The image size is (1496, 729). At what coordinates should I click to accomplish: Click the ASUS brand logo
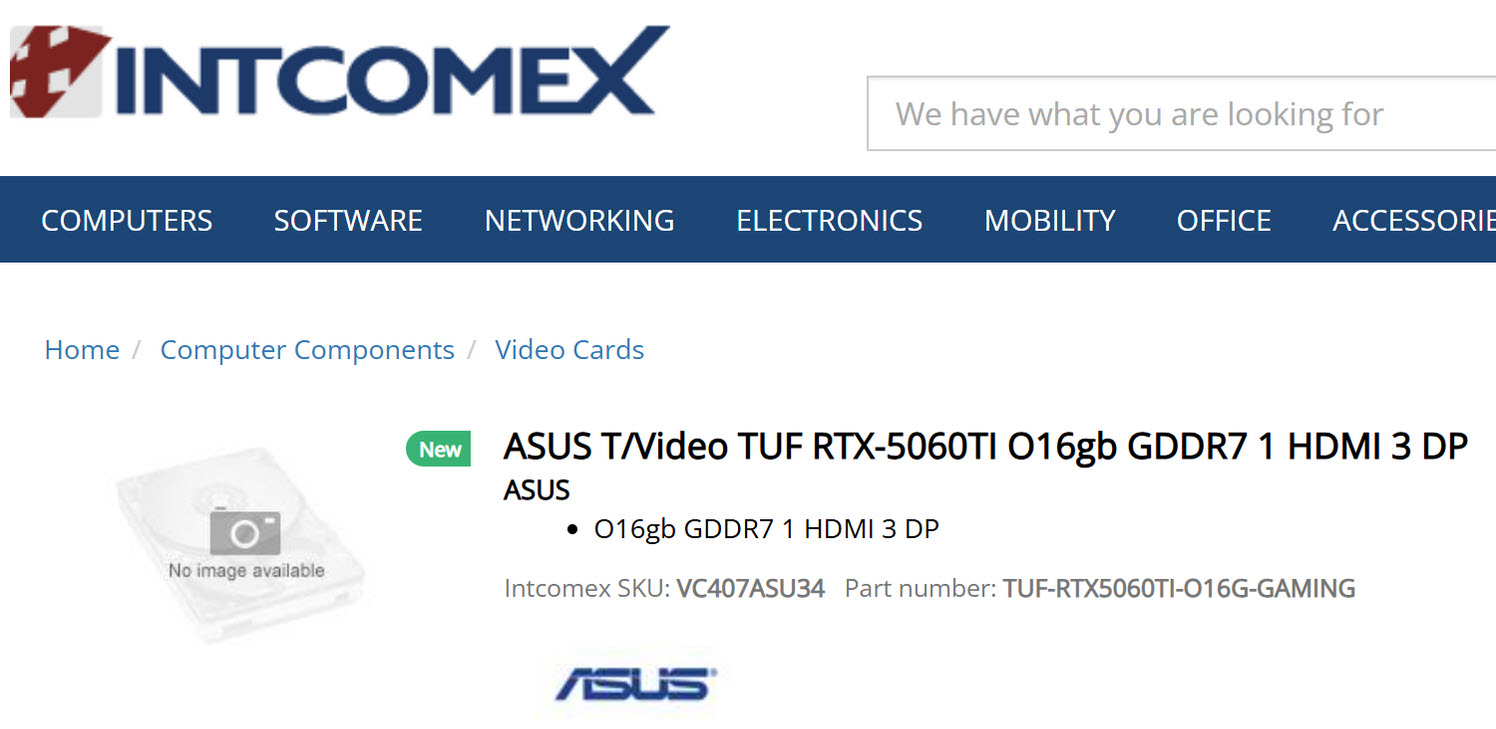pyautogui.click(x=636, y=685)
